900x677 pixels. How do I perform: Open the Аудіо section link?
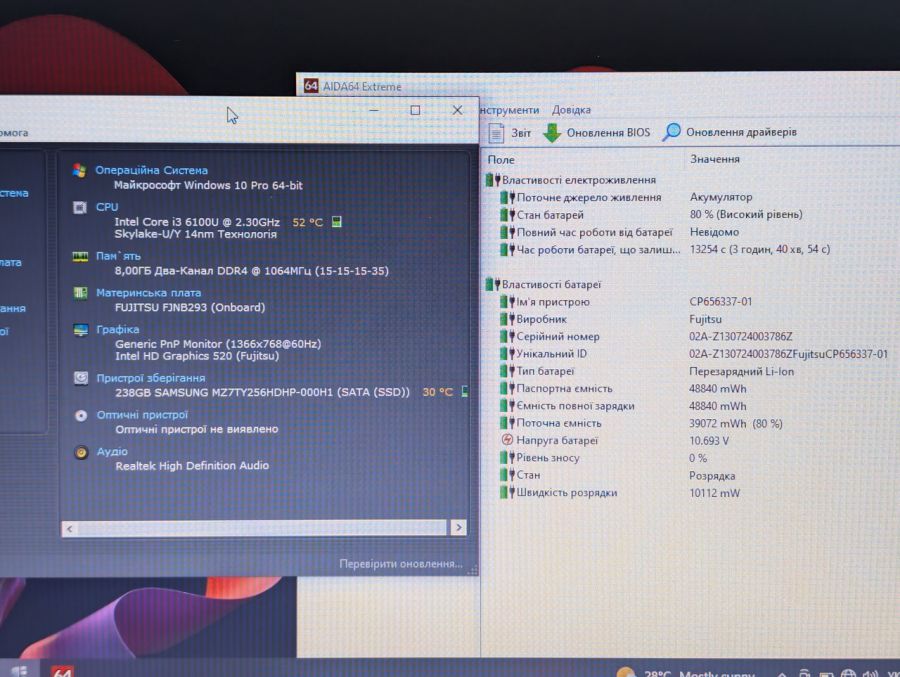[112, 451]
